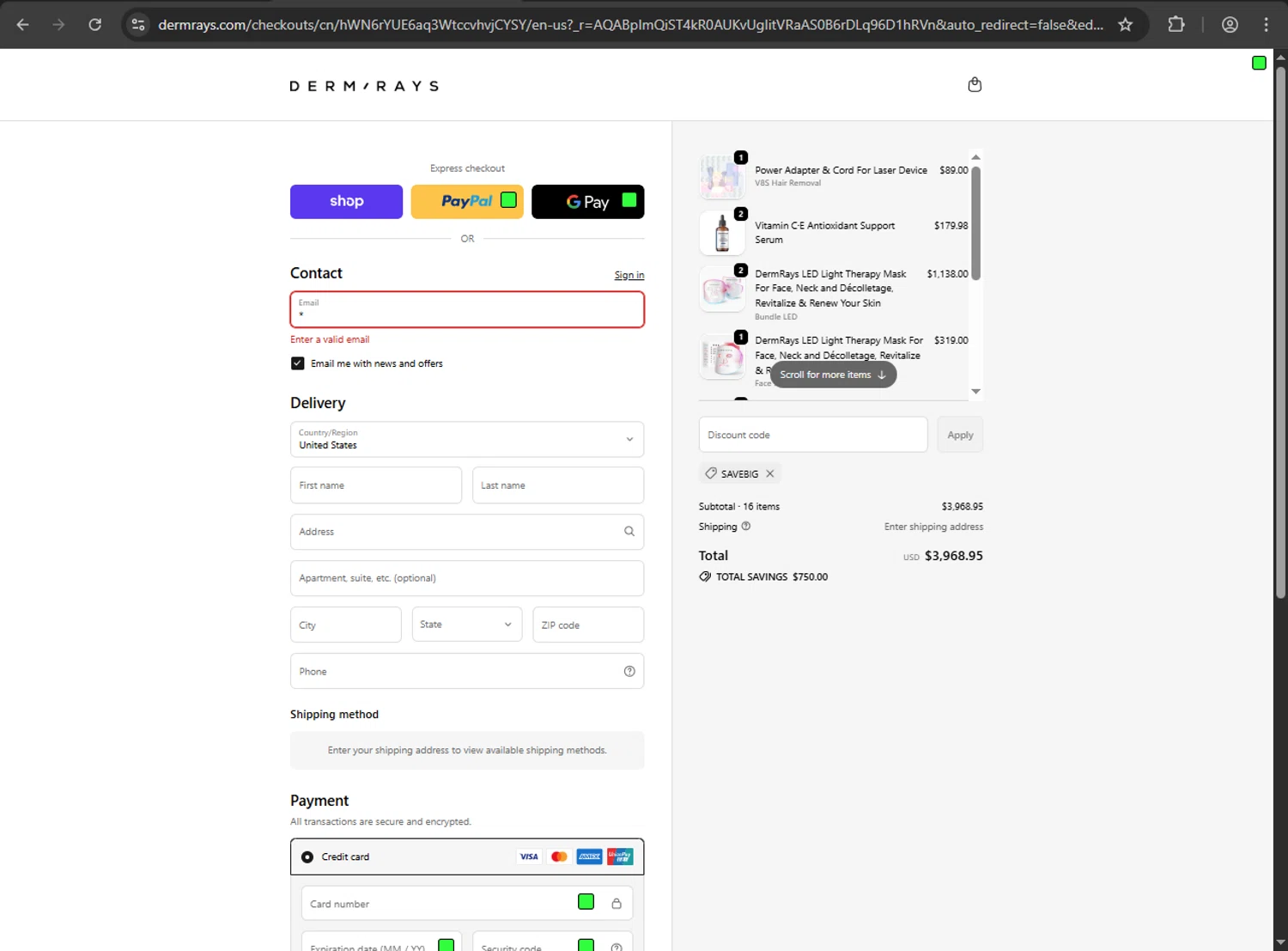1288x951 pixels.
Task: Remove the SAVEBIG discount code
Action: 770,473
